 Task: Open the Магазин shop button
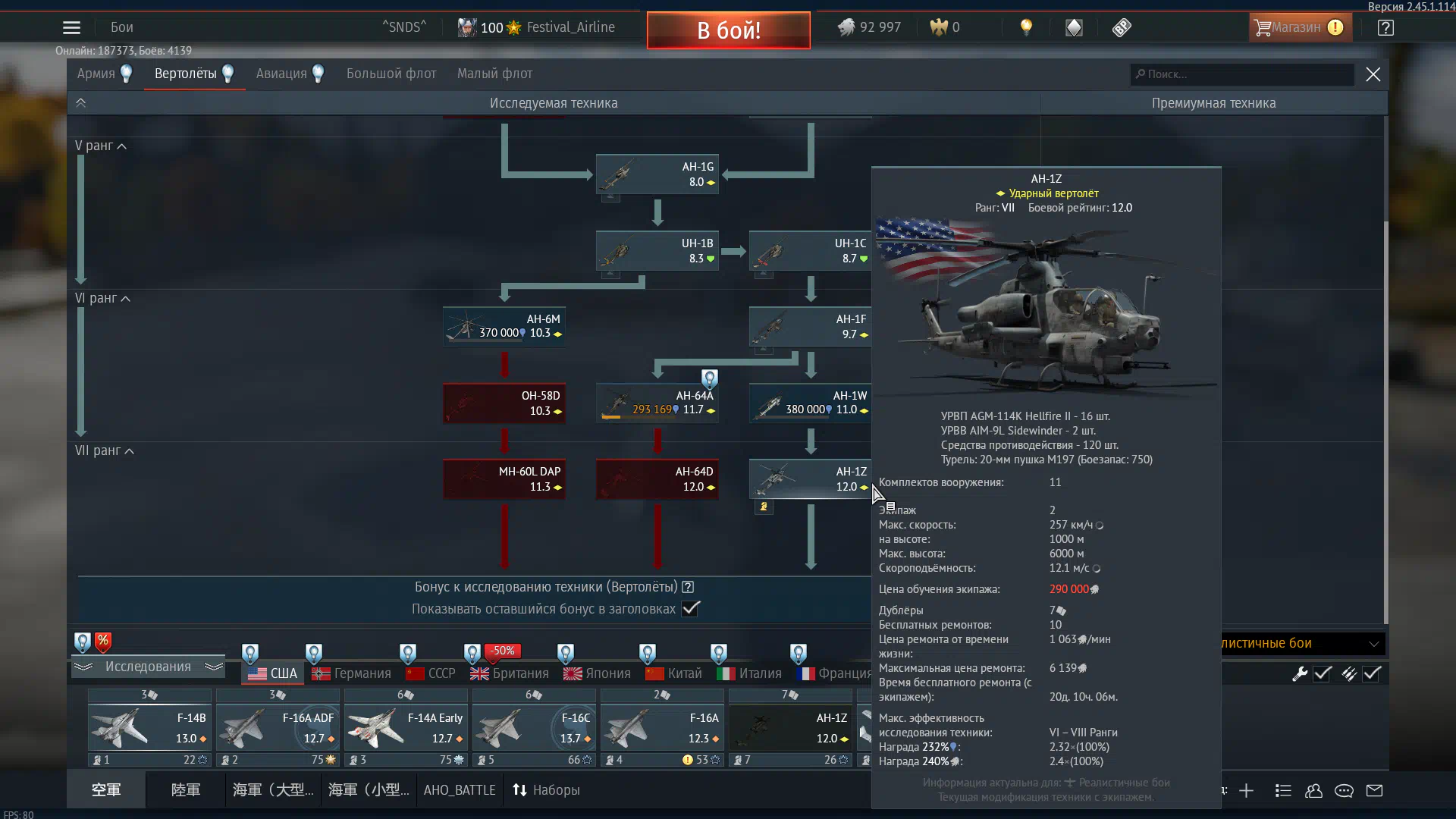(1300, 27)
